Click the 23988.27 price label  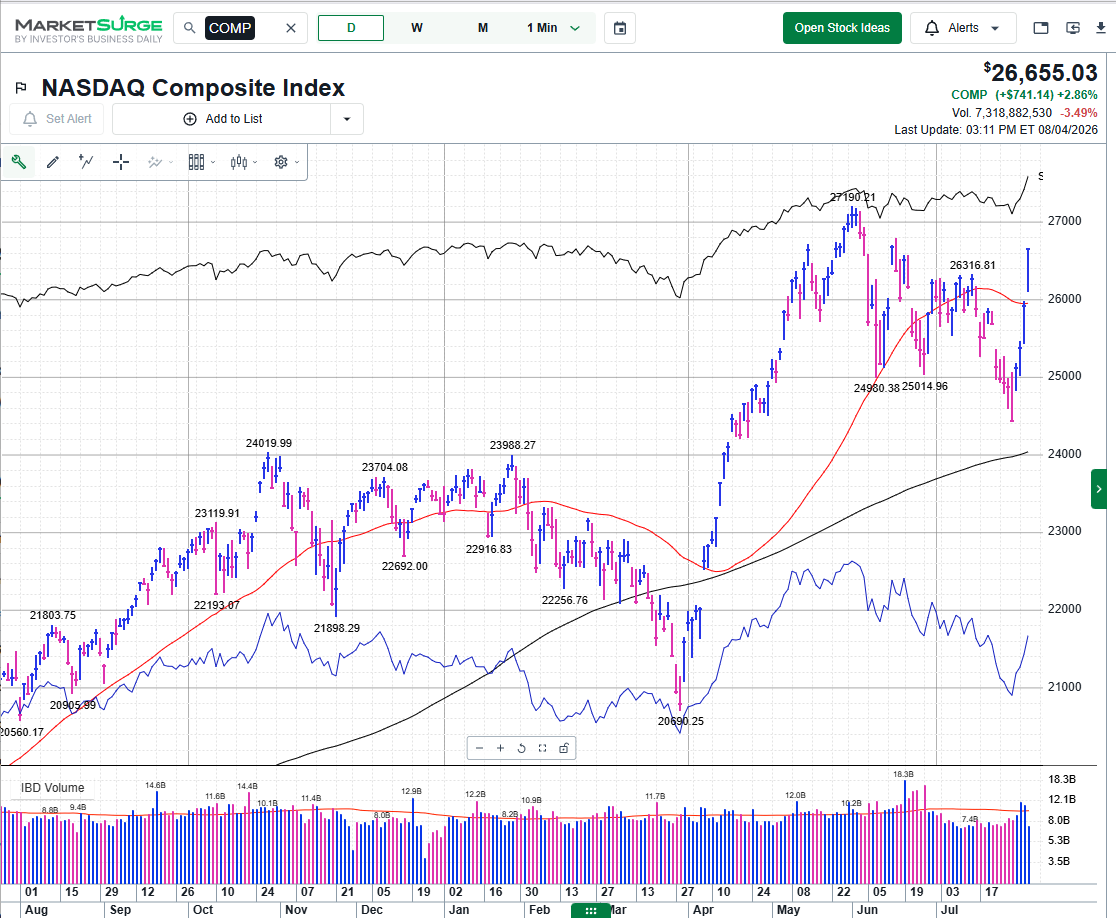point(512,445)
